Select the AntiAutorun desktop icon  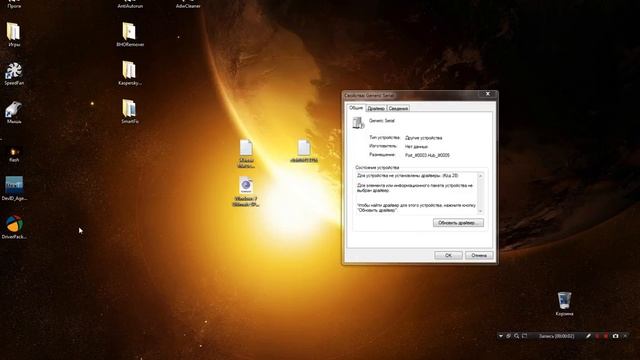130,4
